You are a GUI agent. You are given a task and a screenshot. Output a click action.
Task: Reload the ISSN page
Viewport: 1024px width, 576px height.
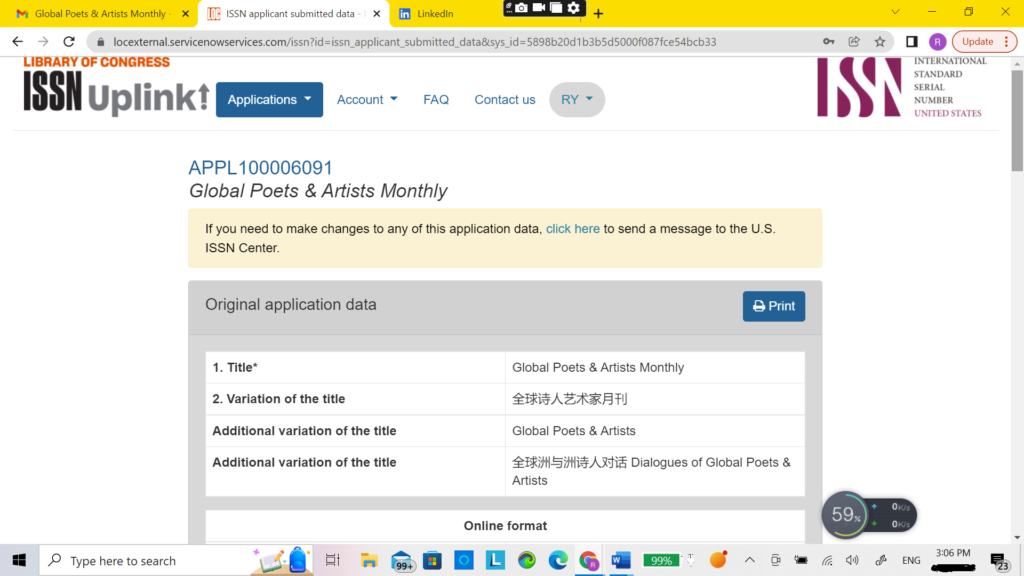[x=69, y=42]
